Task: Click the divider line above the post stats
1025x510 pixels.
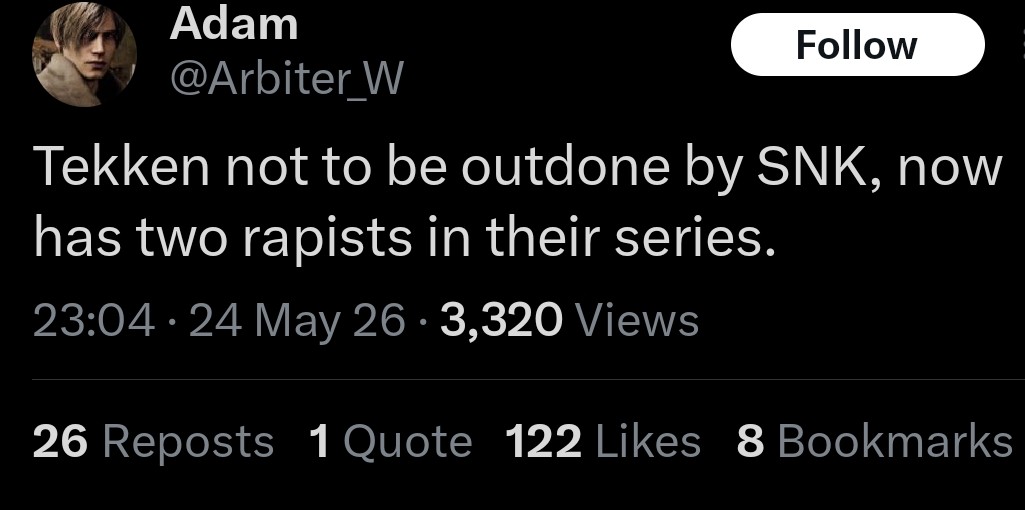Action: coord(528,379)
